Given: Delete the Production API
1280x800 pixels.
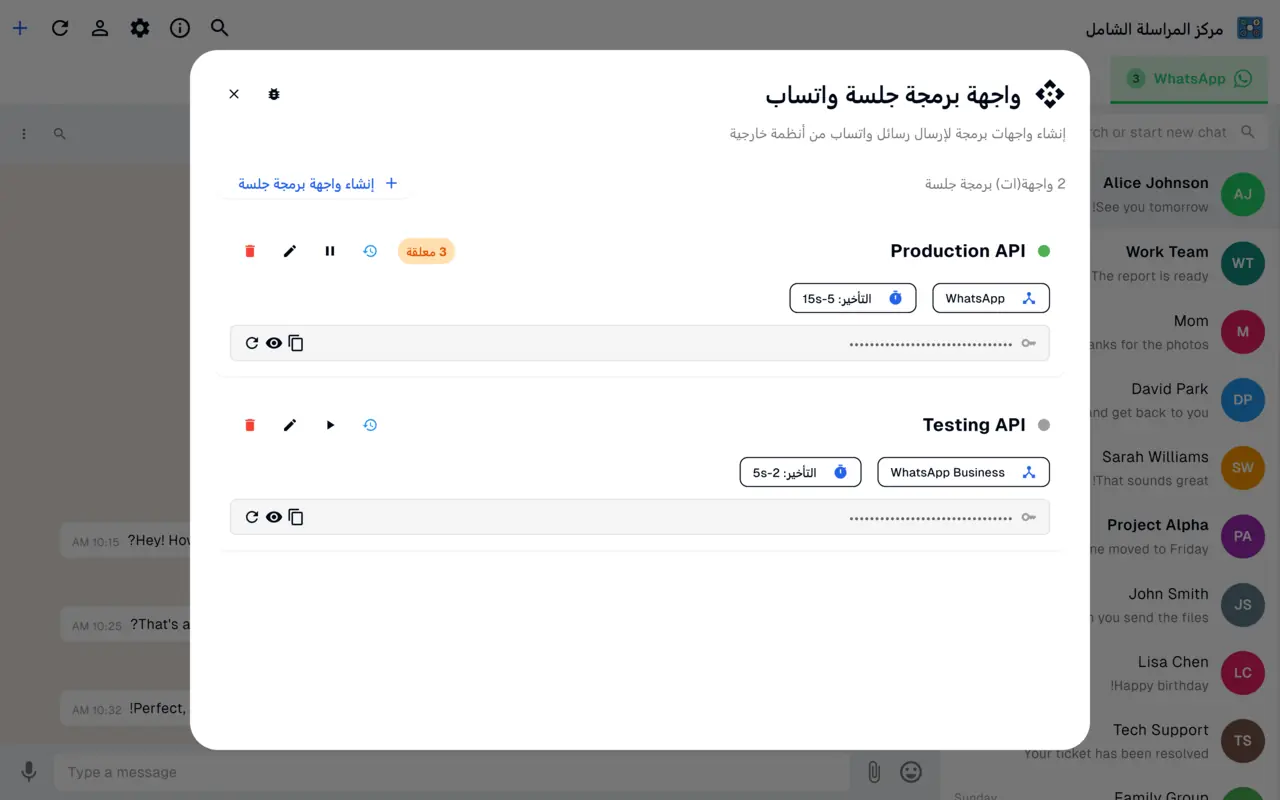Looking at the screenshot, I should point(250,251).
